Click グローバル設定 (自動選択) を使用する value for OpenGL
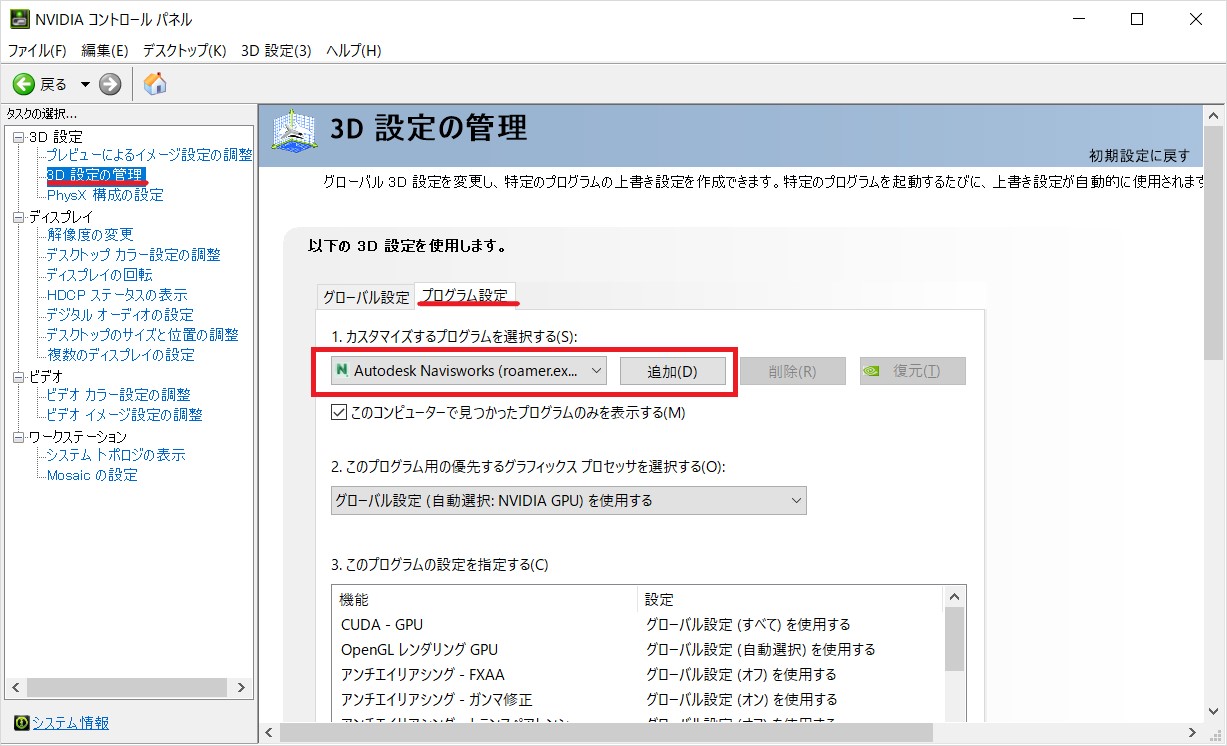This screenshot has width=1227, height=746. 760,650
